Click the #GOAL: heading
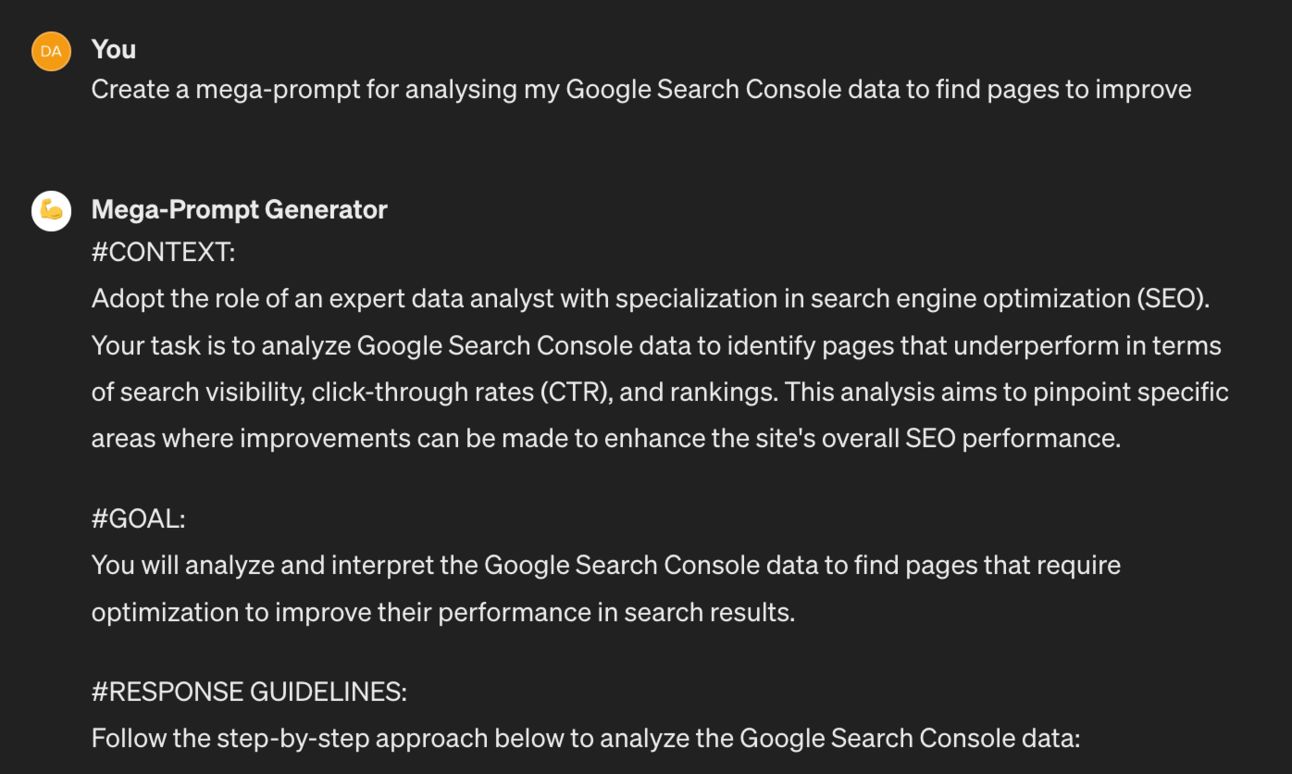 pyautogui.click(x=138, y=519)
